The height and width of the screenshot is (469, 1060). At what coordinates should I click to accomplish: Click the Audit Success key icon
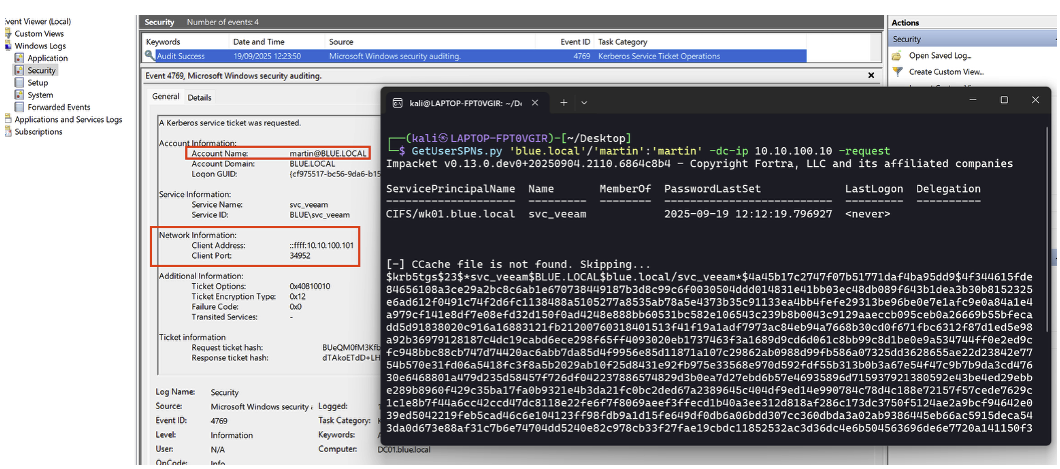149,56
